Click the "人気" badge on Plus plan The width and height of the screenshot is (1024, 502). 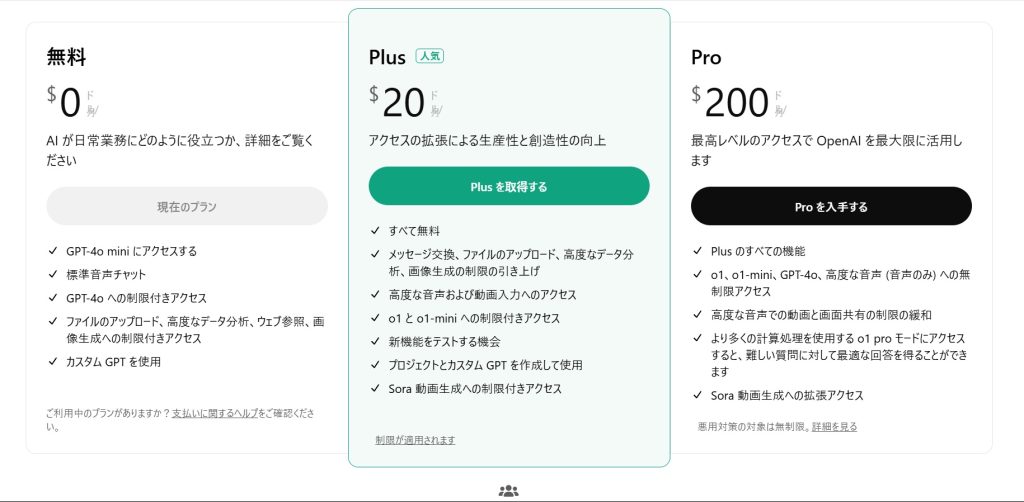(x=430, y=57)
